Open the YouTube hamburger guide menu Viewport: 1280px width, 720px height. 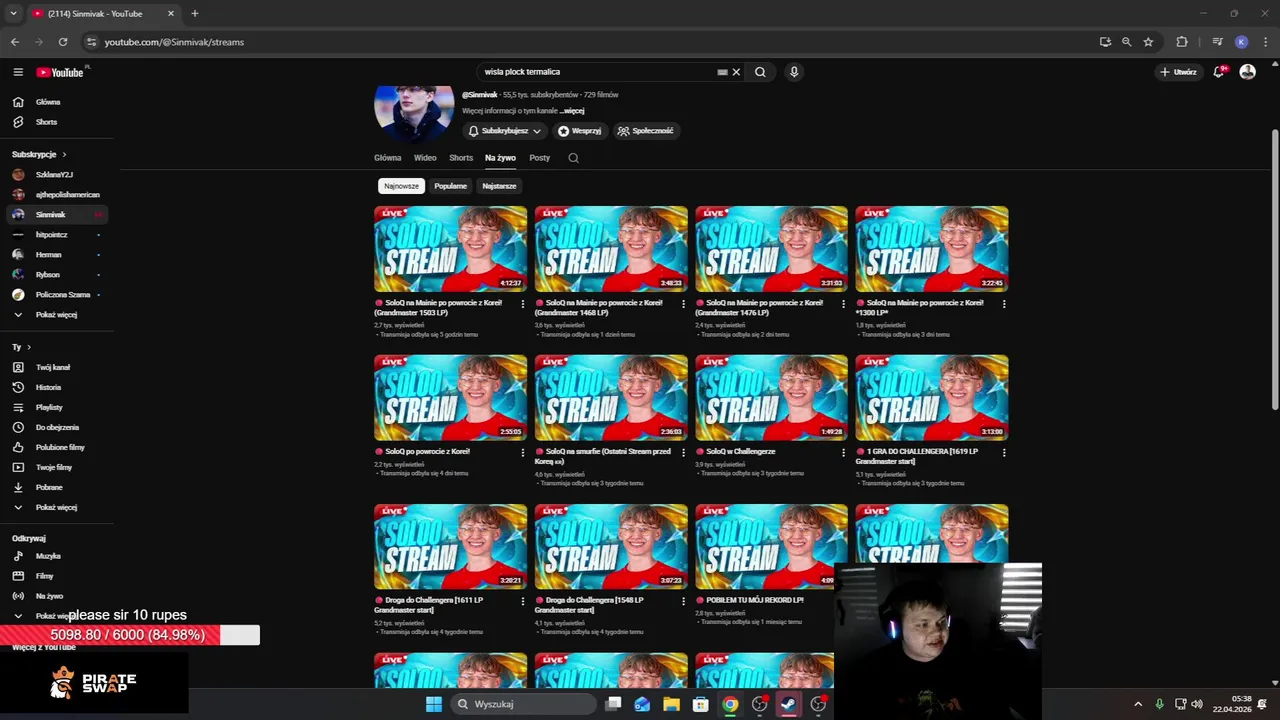[x=18, y=72]
